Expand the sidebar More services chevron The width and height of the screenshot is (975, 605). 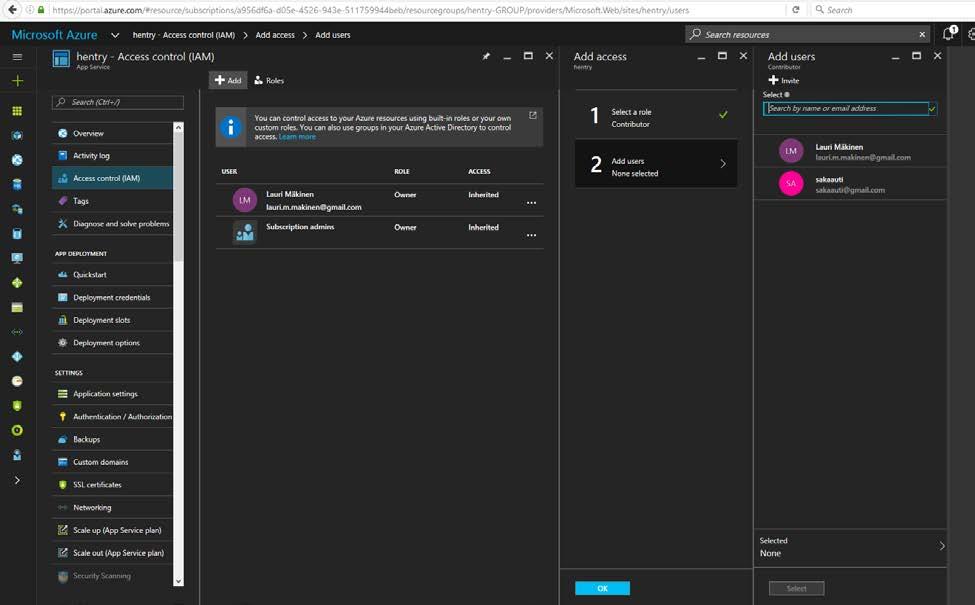click(x=17, y=480)
